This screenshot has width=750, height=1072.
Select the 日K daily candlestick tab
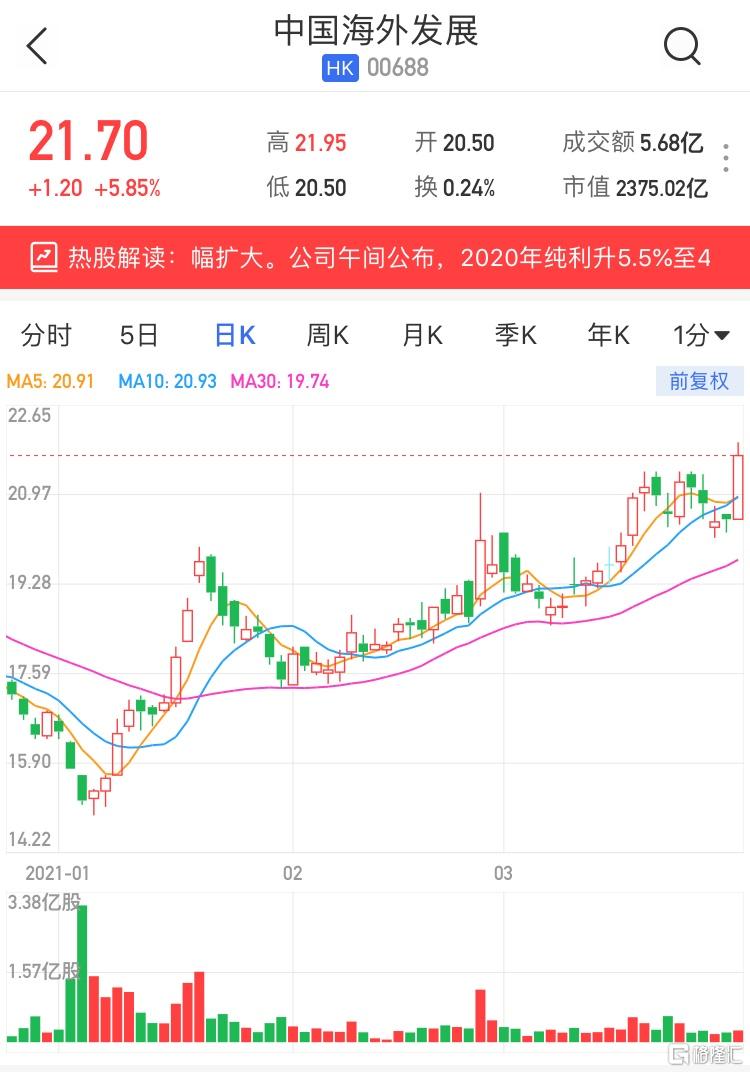coord(235,336)
